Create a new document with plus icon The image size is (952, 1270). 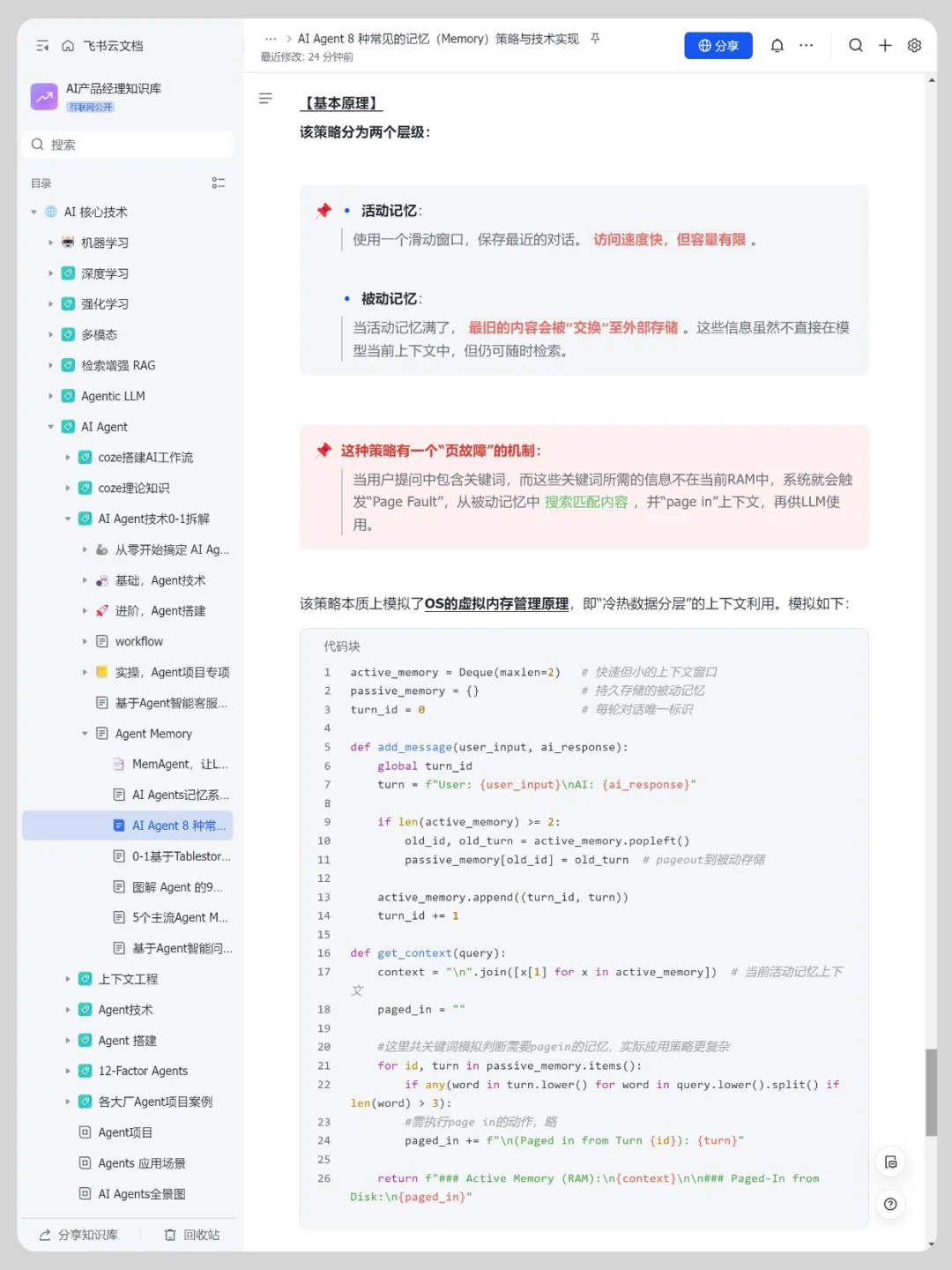[x=885, y=46]
